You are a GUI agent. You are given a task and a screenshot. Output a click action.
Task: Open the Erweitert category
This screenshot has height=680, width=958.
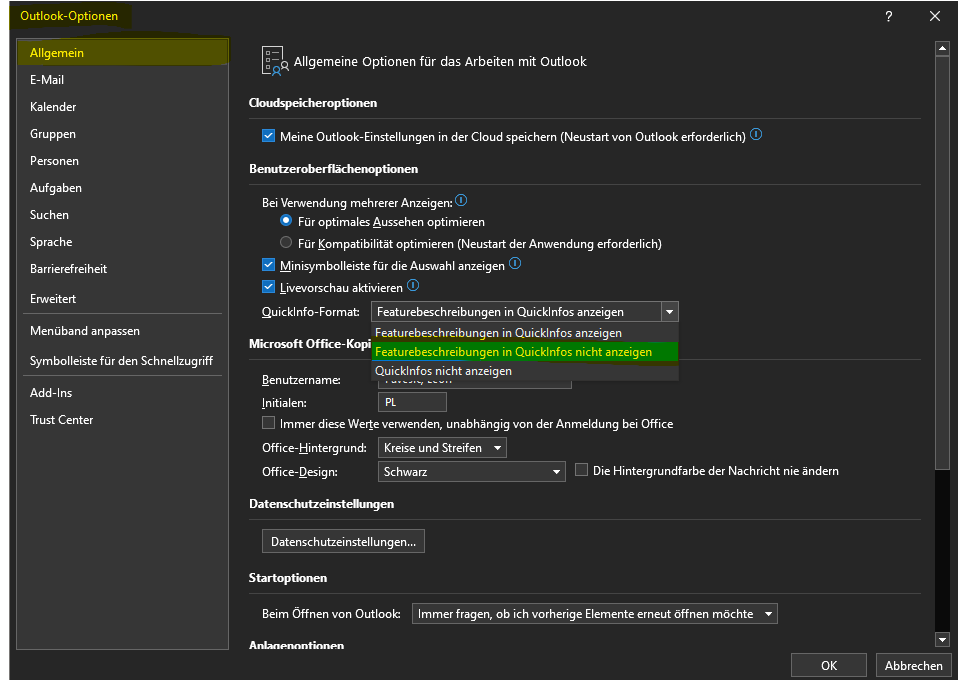click(123, 298)
